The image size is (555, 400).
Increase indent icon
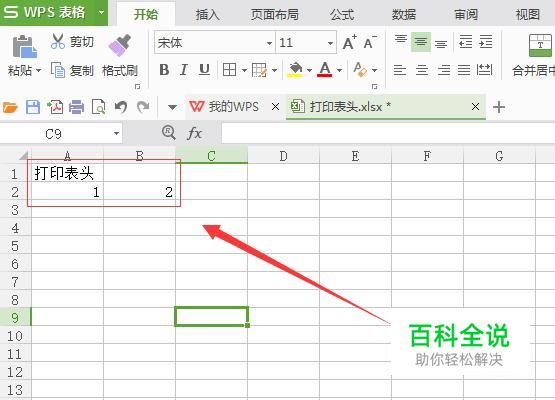tap(486, 42)
